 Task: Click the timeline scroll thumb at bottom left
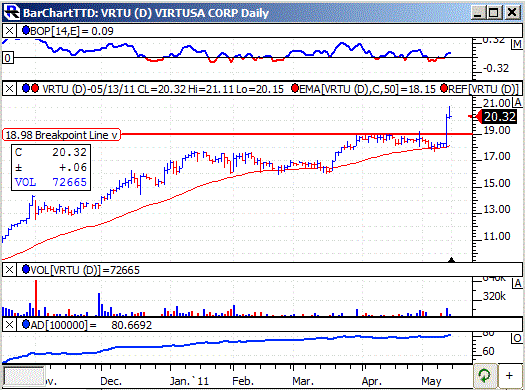[x=24, y=376]
